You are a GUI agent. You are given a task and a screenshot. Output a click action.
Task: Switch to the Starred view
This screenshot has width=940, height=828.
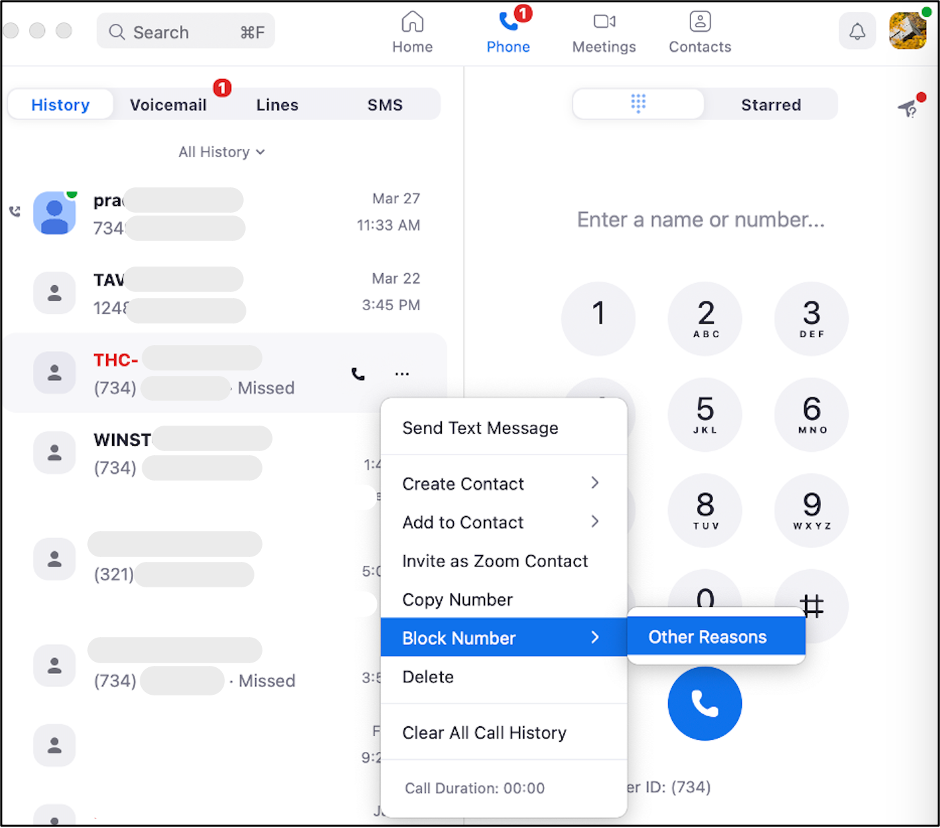coord(770,105)
